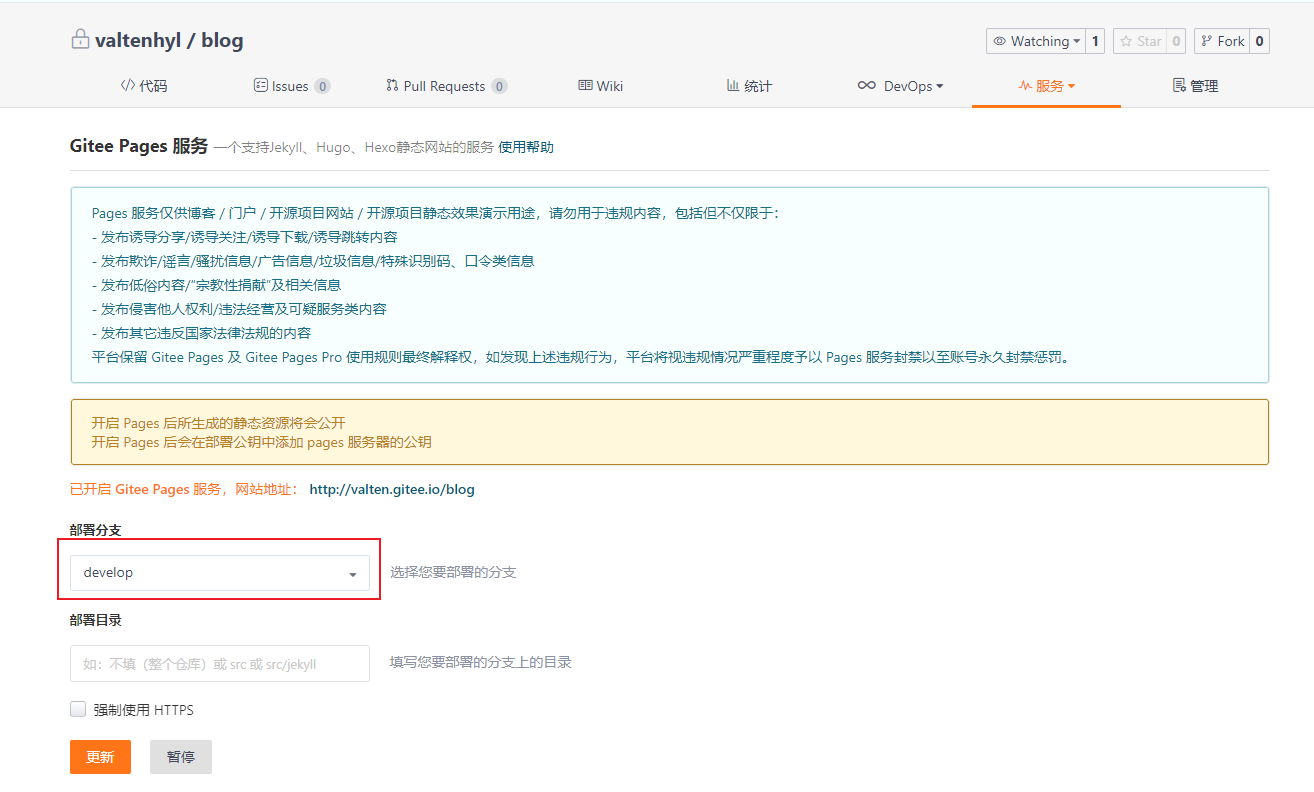Focus the 部署目录 directory input field

click(x=220, y=663)
